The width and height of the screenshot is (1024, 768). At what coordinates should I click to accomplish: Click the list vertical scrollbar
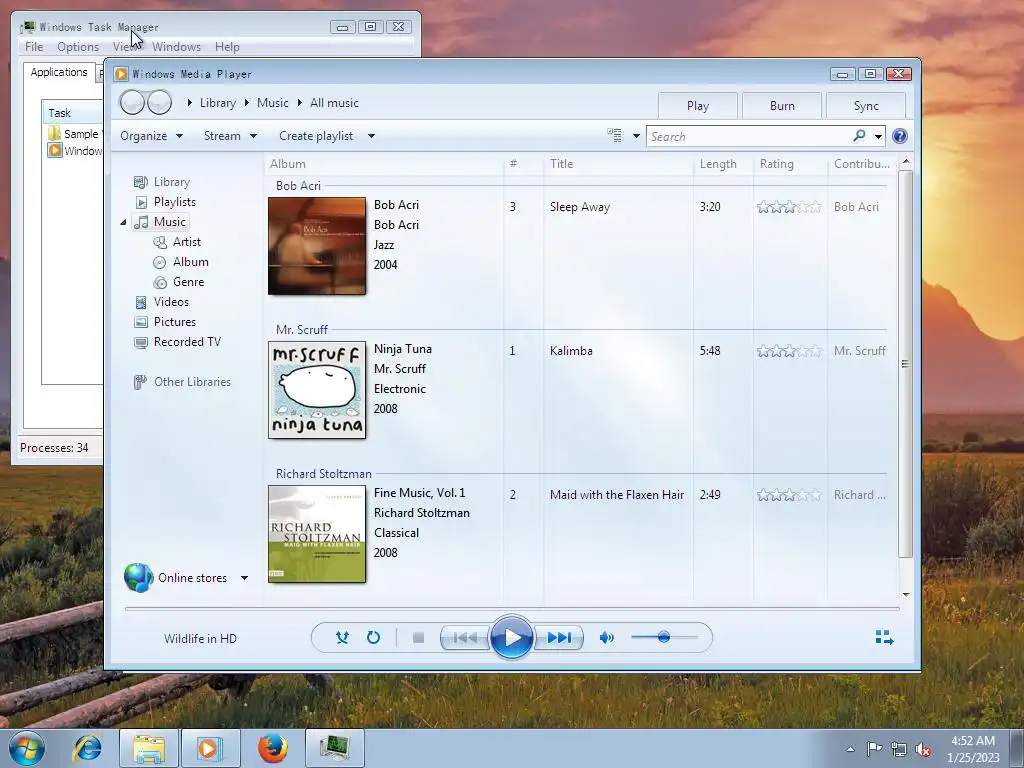pos(905,364)
